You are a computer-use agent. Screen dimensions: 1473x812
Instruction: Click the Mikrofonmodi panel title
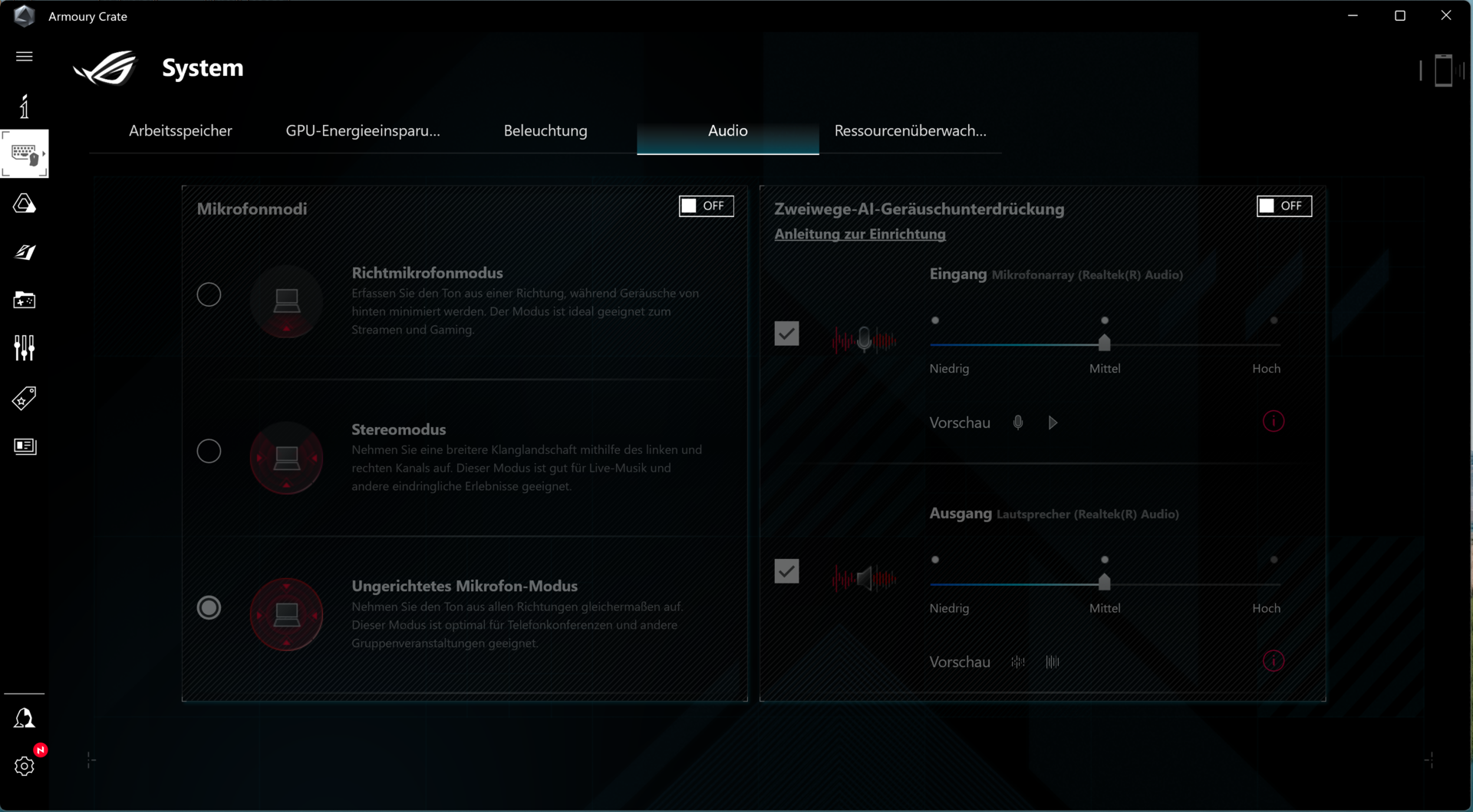point(252,209)
